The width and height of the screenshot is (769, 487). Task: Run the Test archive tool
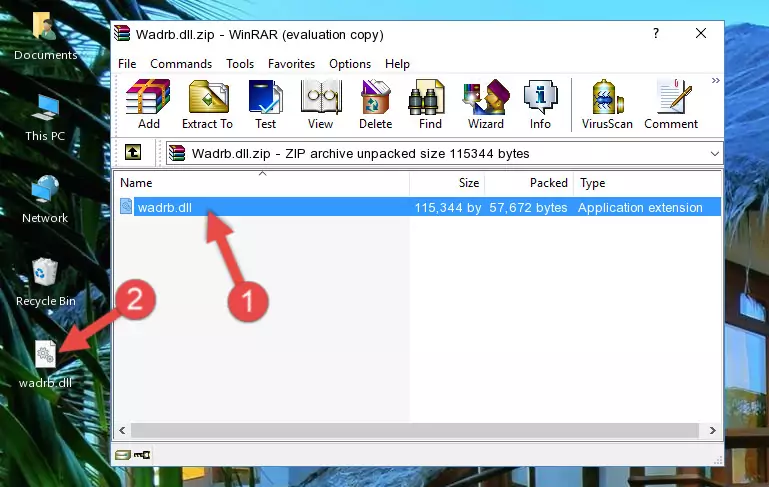pyautogui.click(x=265, y=104)
